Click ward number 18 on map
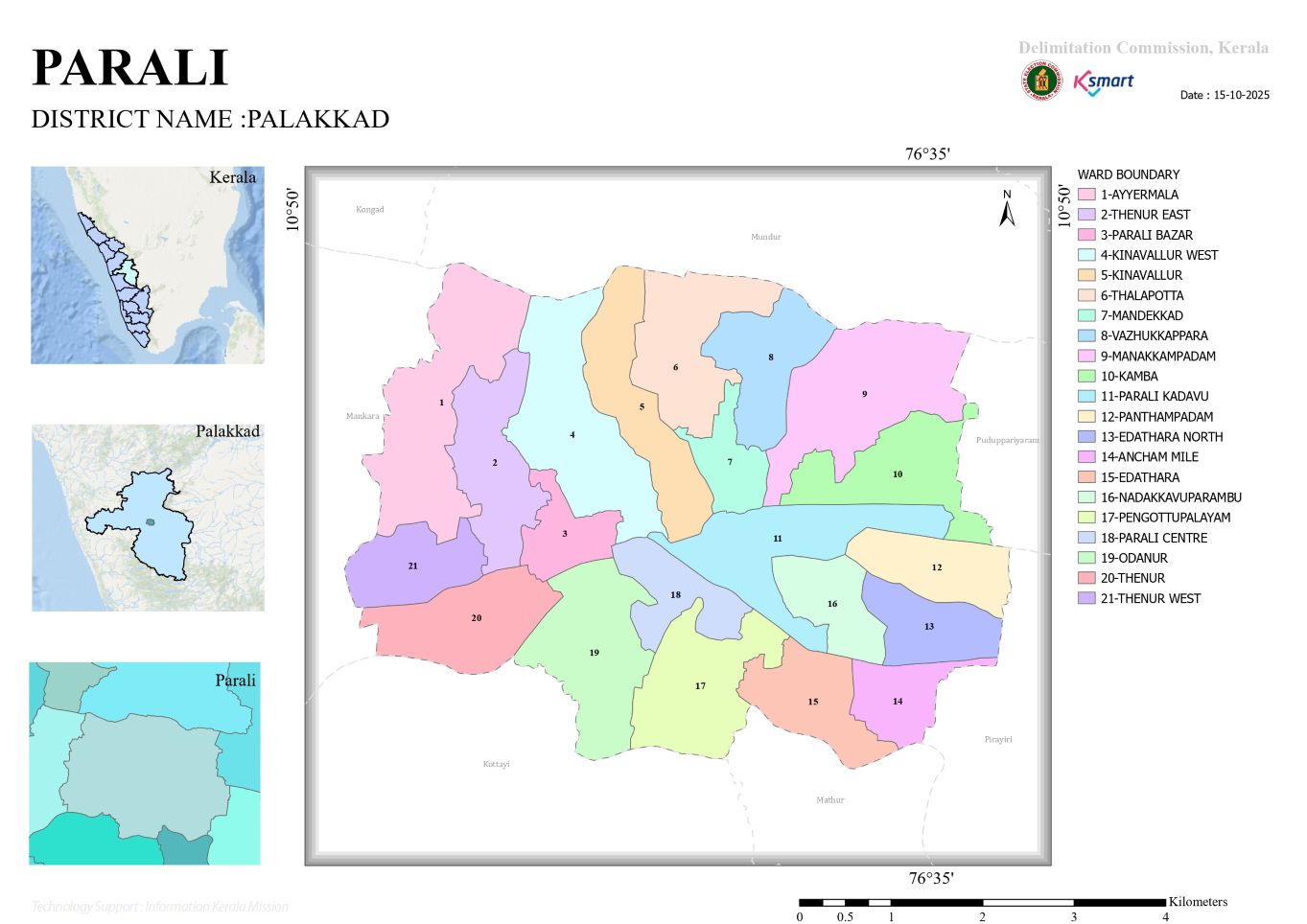This screenshot has height=924, width=1307. pyautogui.click(x=675, y=595)
